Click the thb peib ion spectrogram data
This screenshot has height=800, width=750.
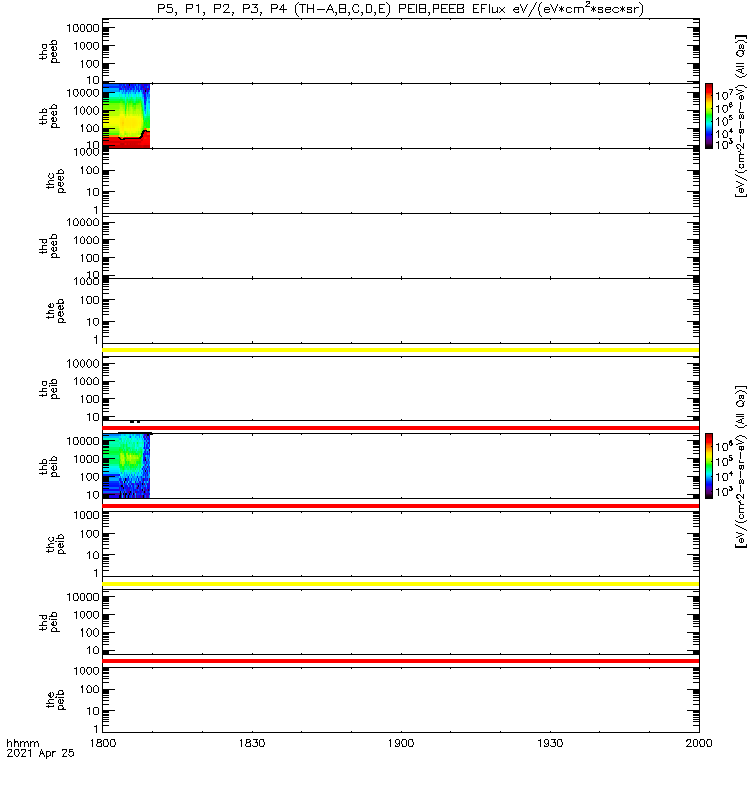click(126, 466)
